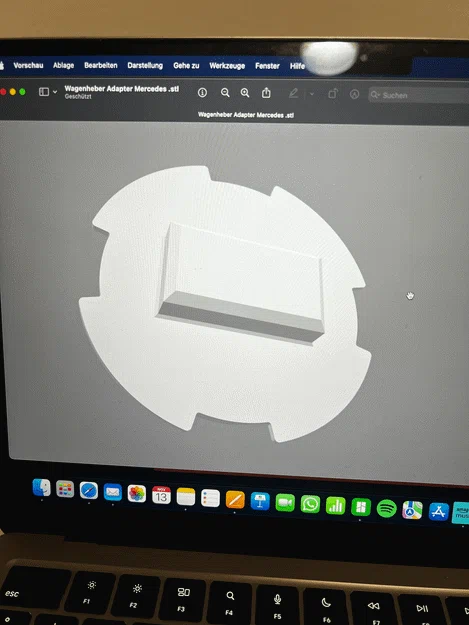Image resolution: width=469 pixels, height=625 pixels.
Task: Click the Rotate toolbar icon
Action: [x=332, y=94]
